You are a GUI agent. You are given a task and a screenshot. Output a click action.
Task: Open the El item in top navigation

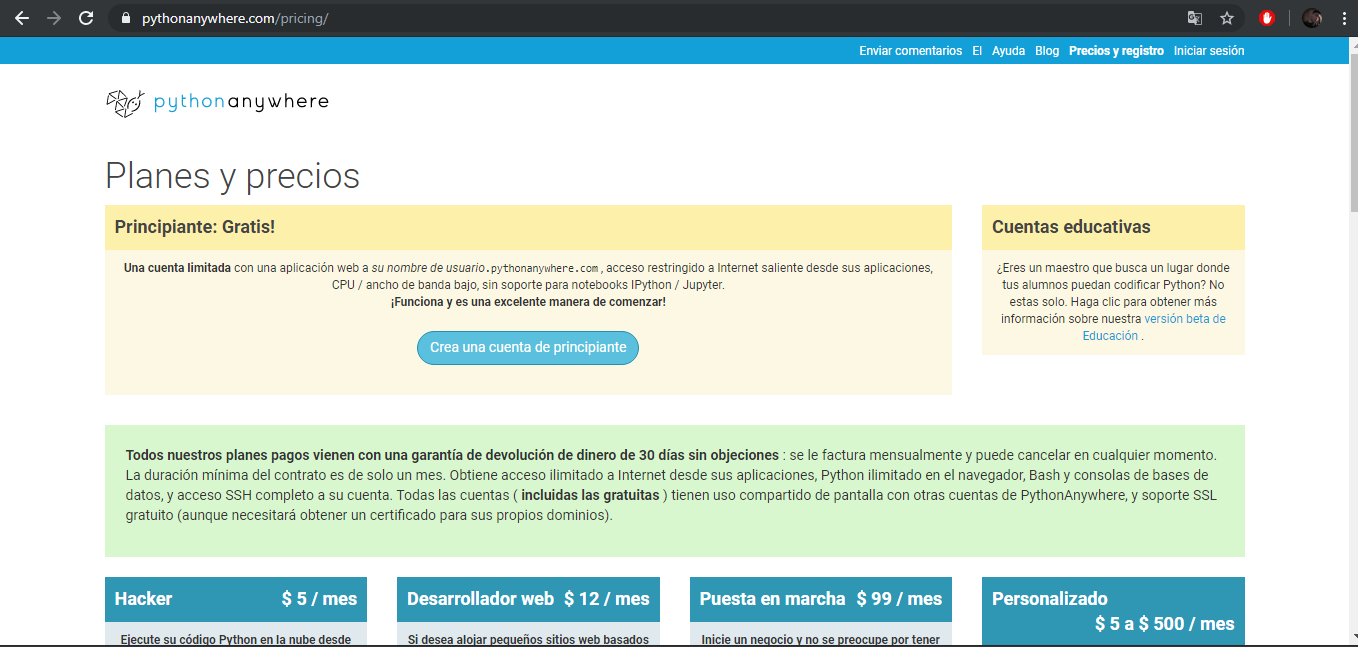[x=977, y=51]
